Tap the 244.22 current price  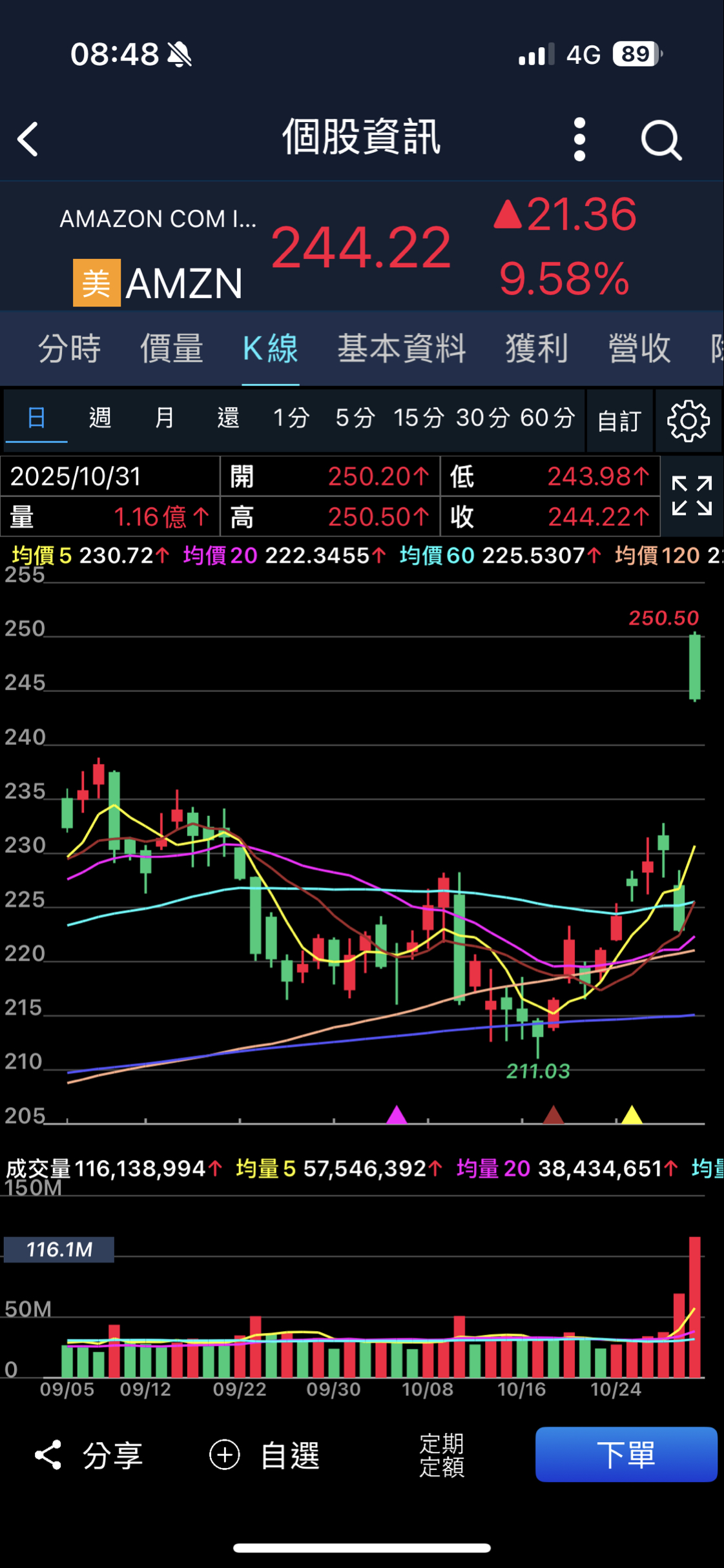(x=360, y=247)
